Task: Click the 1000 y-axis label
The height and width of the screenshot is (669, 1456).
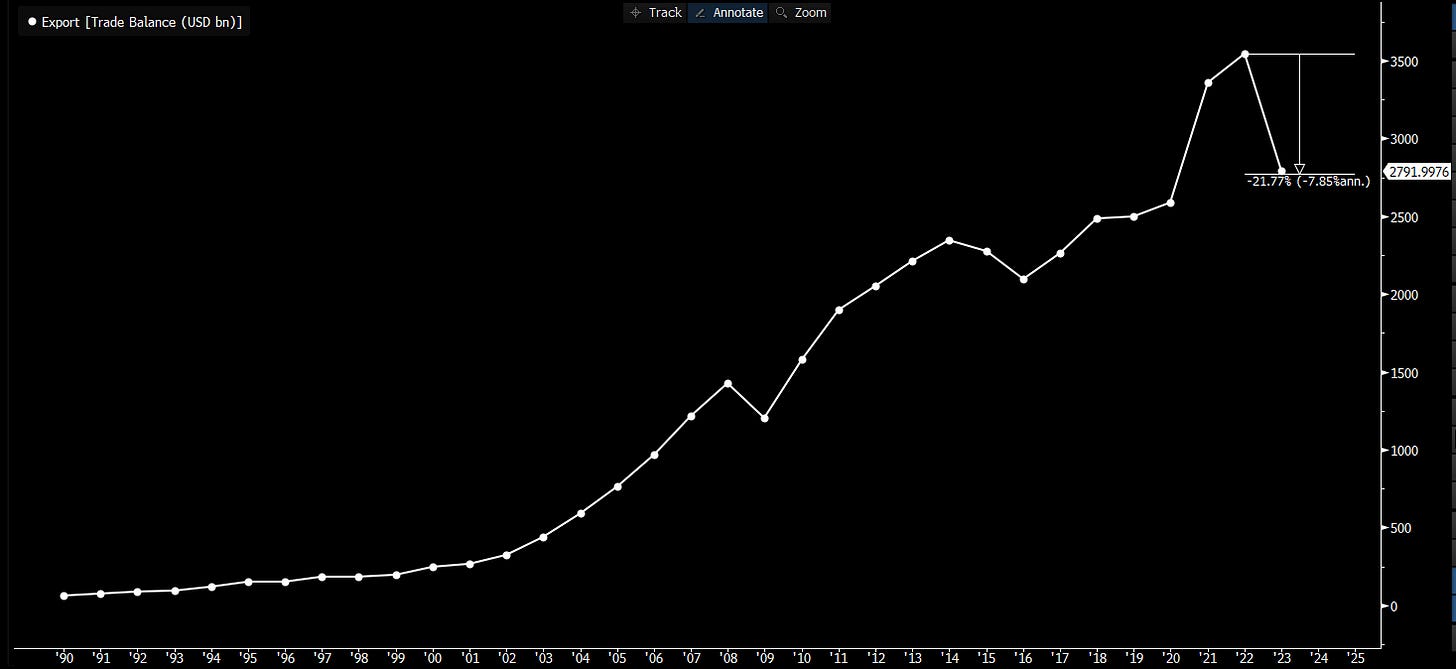Action: [1403, 451]
